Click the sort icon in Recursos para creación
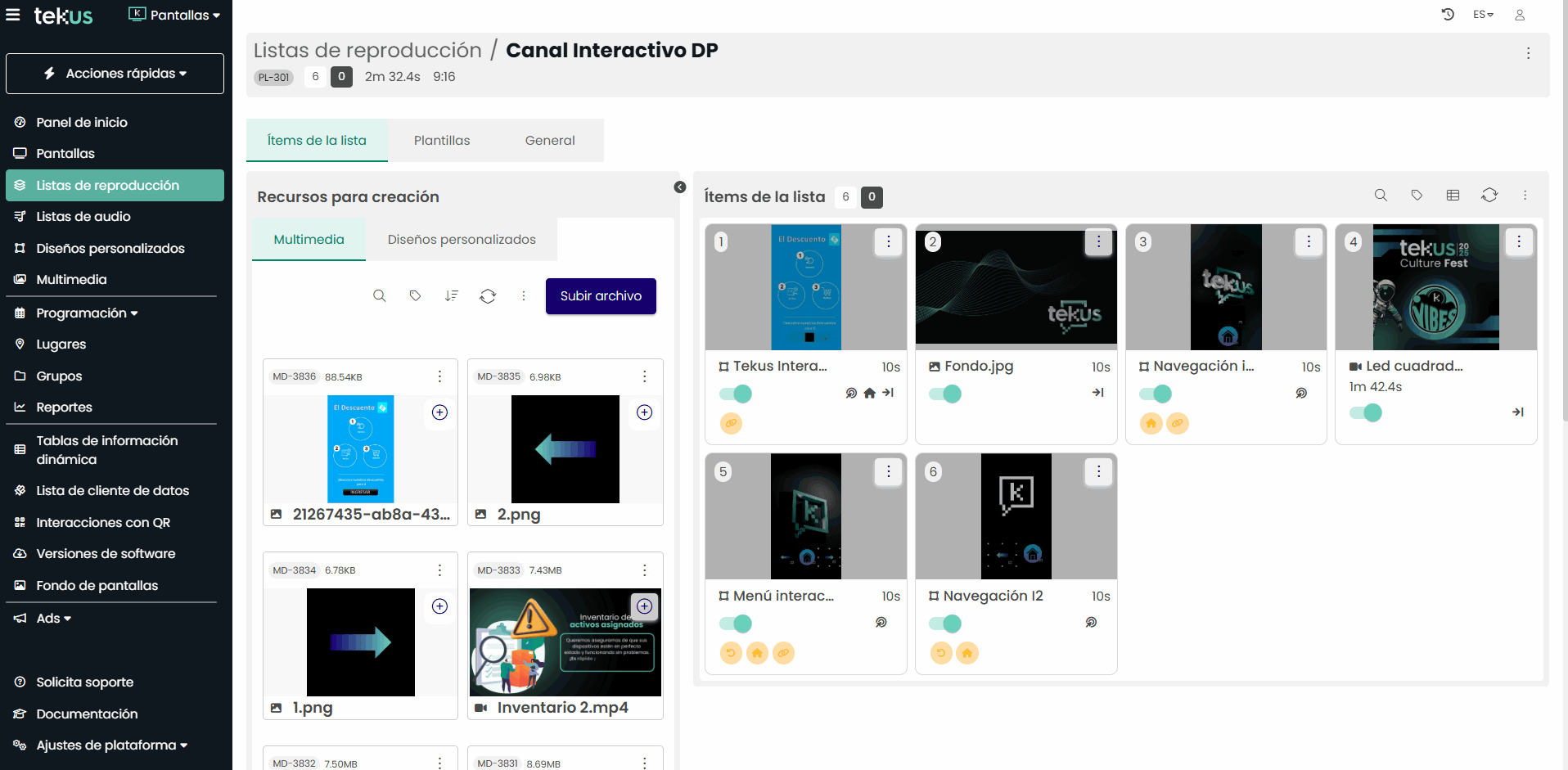 pos(451,296)
